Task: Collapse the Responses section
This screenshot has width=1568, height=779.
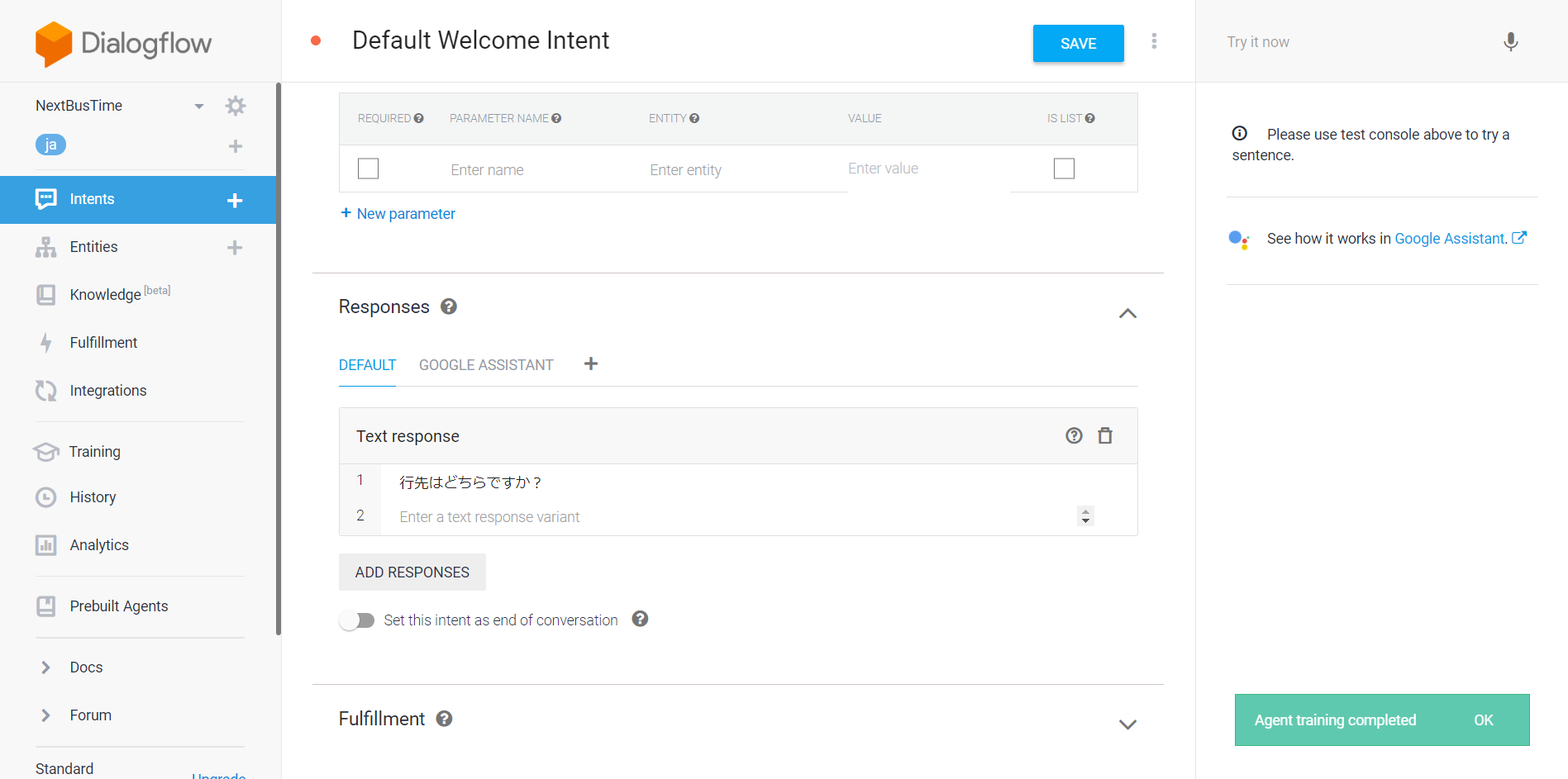Action: coord(1127,313)
